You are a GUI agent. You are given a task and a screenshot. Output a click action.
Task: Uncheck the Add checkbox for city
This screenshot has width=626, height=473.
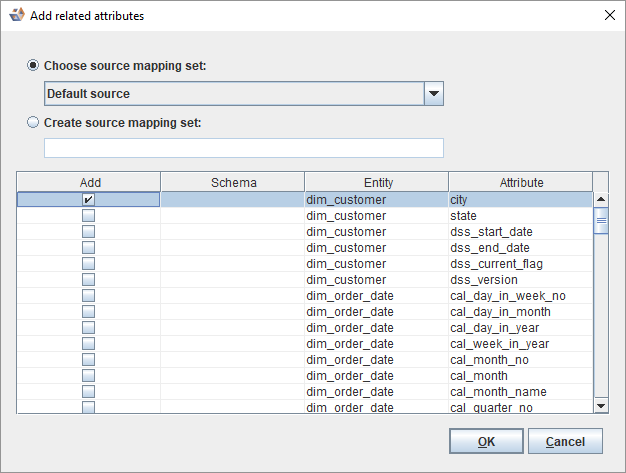88,200
